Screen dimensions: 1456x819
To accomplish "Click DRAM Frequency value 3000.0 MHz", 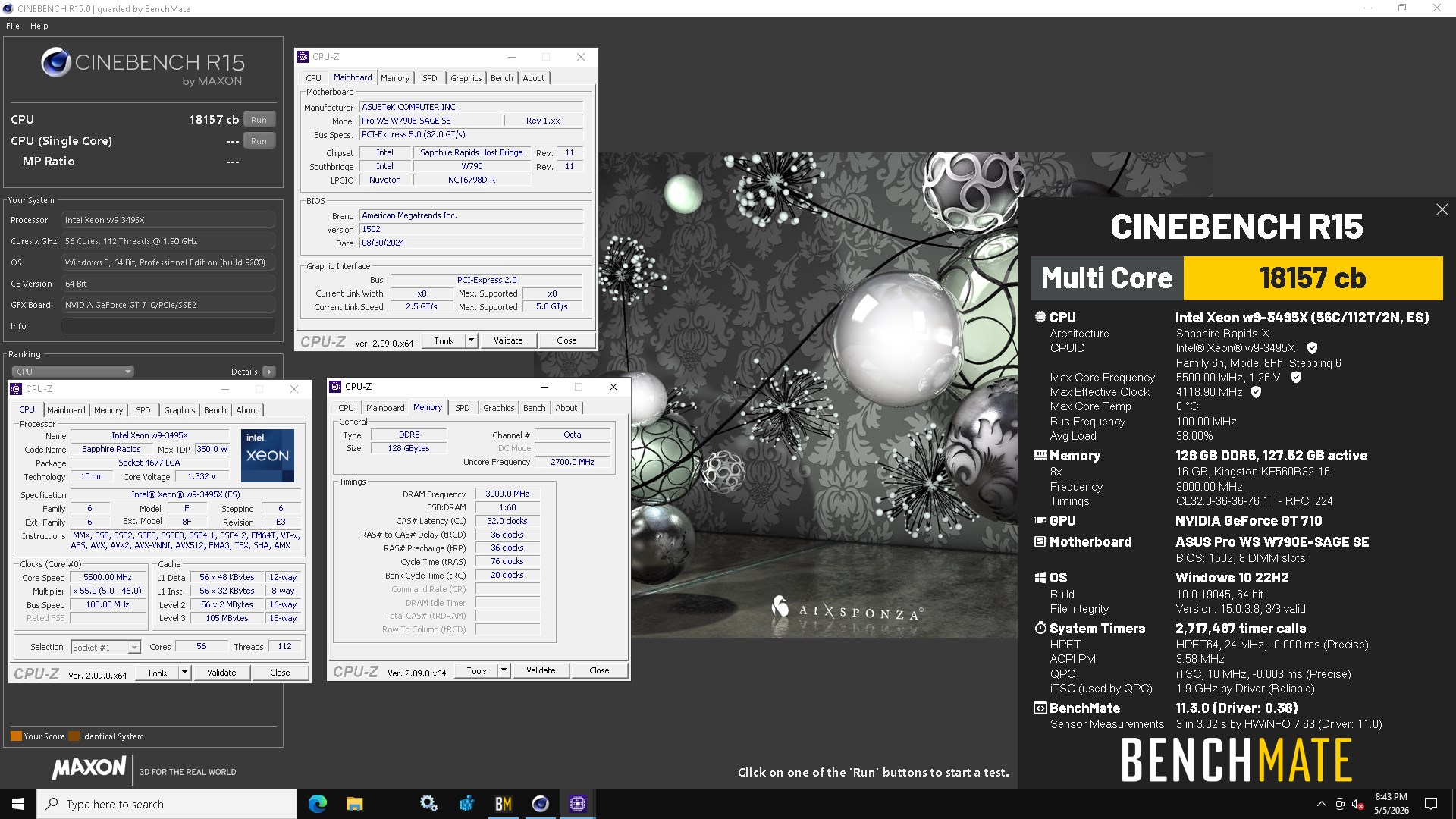I will pos(507,494).
